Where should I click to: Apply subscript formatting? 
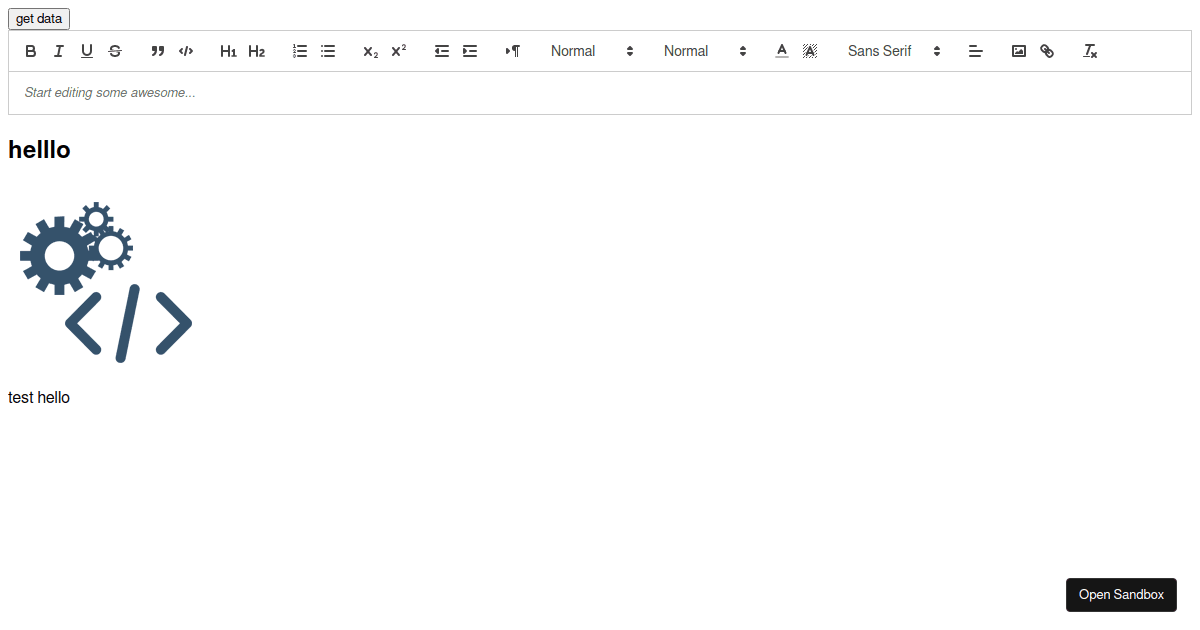pyautogui.click(x=369, y=51)
